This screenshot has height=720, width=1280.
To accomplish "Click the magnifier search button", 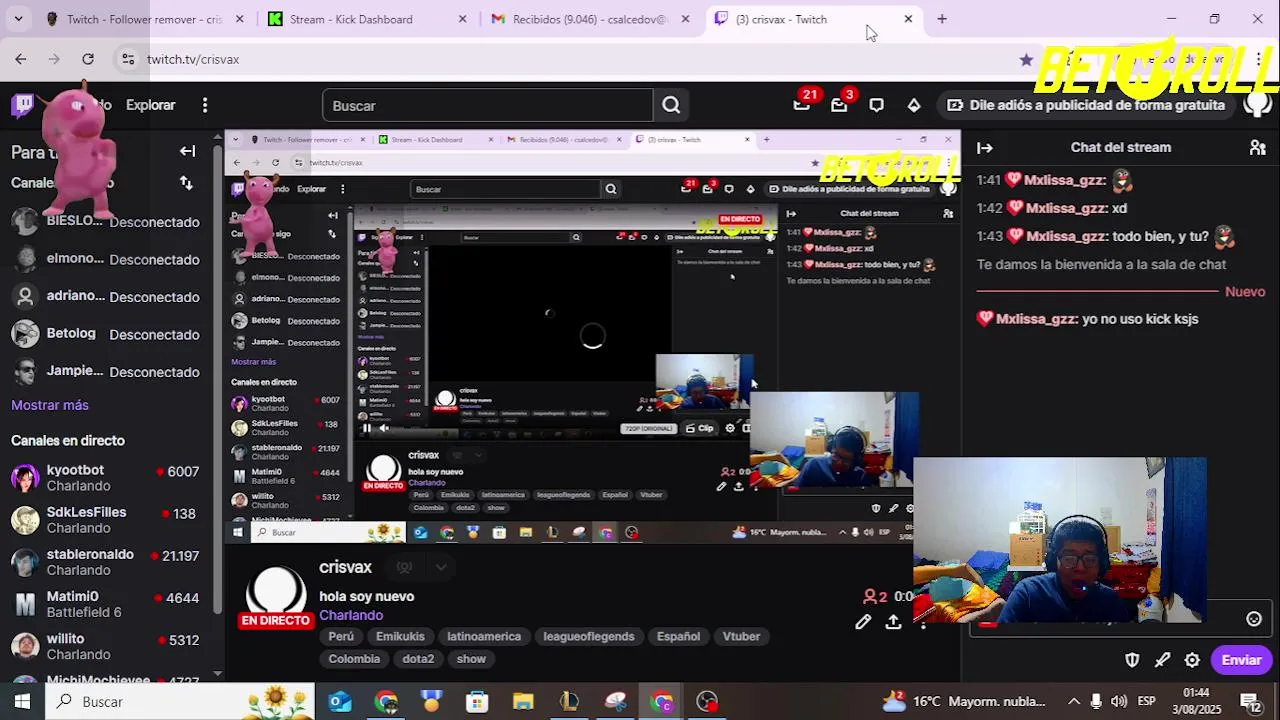I will click(x=671, y=105).
